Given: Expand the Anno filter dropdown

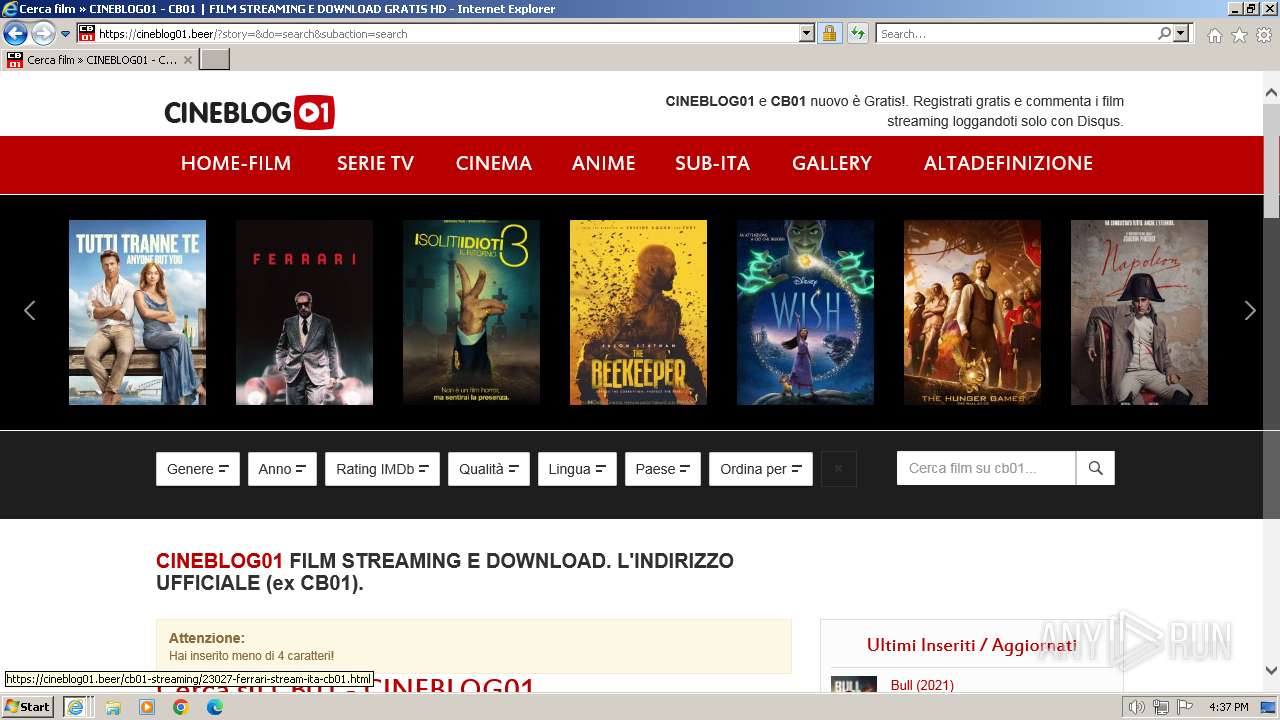Looking at the screenshot, I should pyautogui.click(x=282, y=469).
